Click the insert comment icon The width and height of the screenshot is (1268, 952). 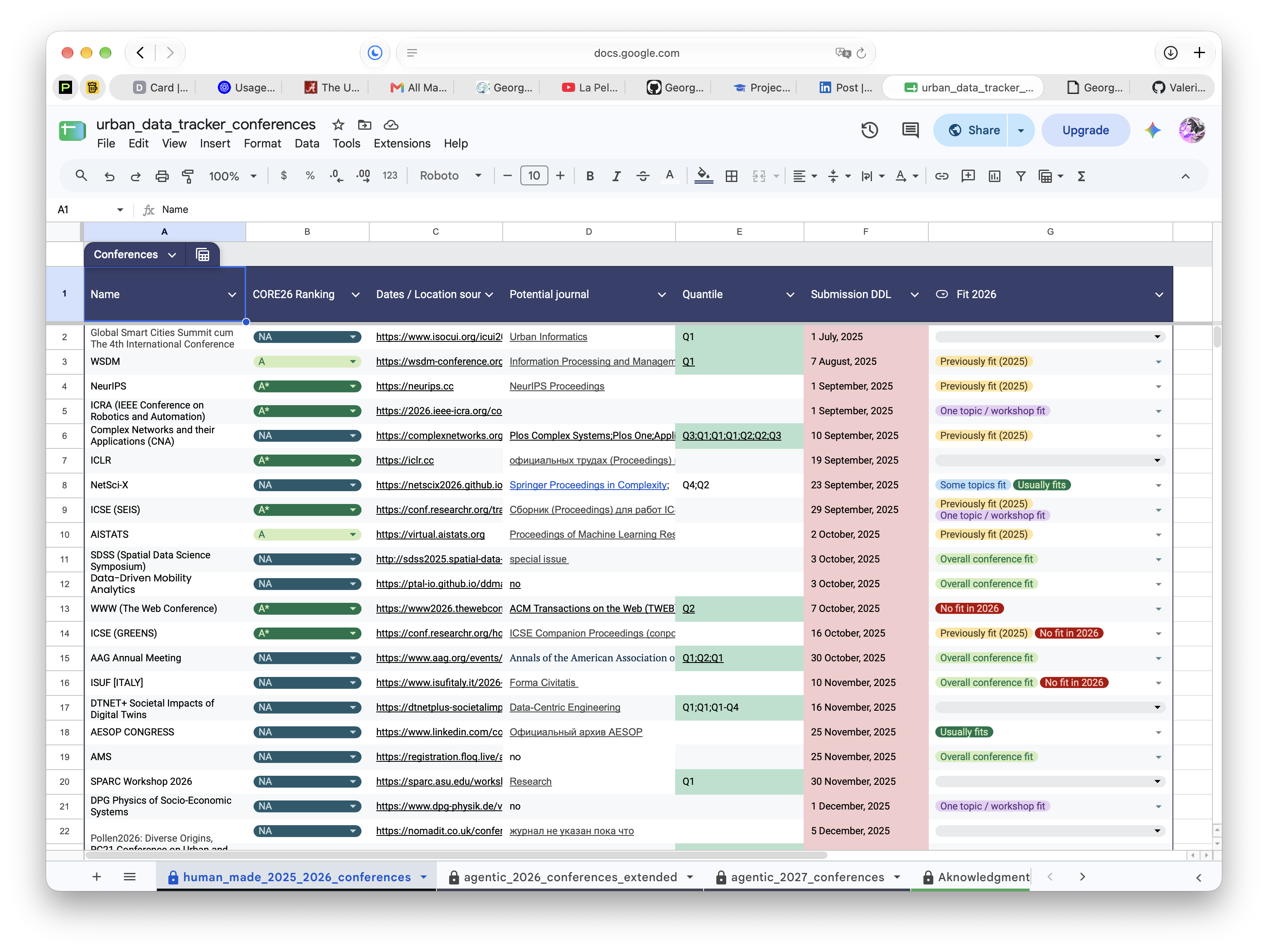[x=967, y=176]
